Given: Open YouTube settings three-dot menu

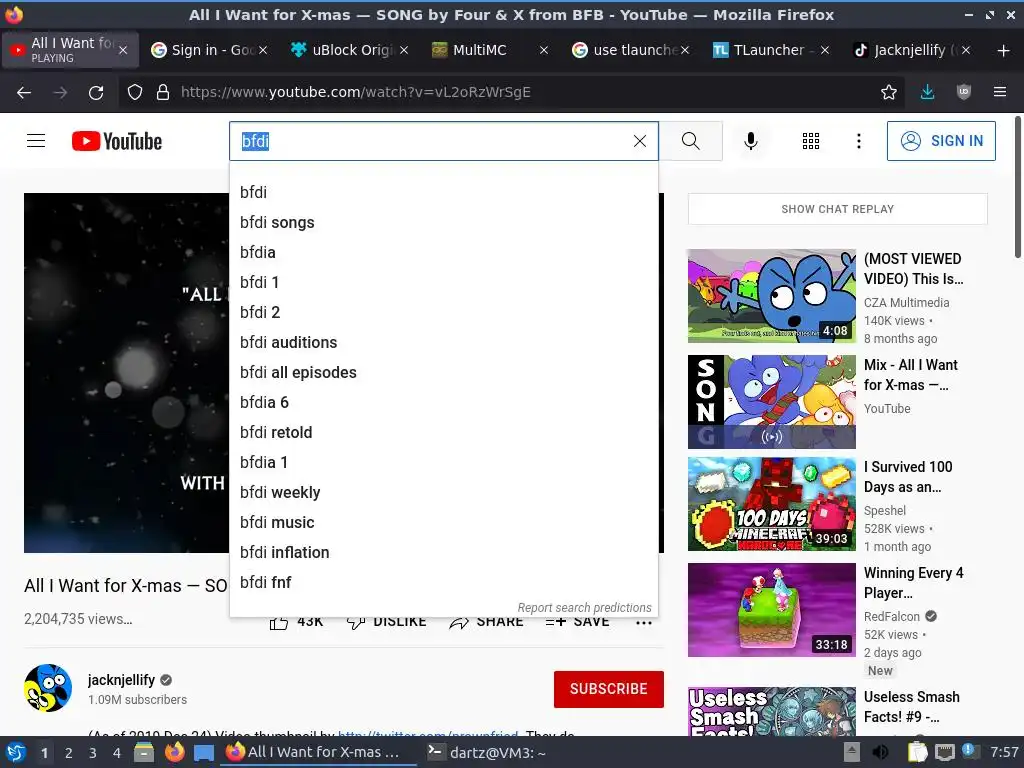Looking at the screenshot, I should point(859,141).
